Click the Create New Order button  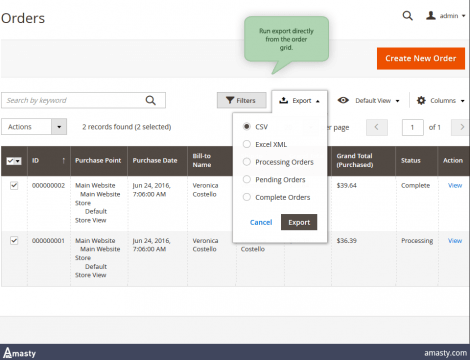pyautogui.click(x=421, y=58)
